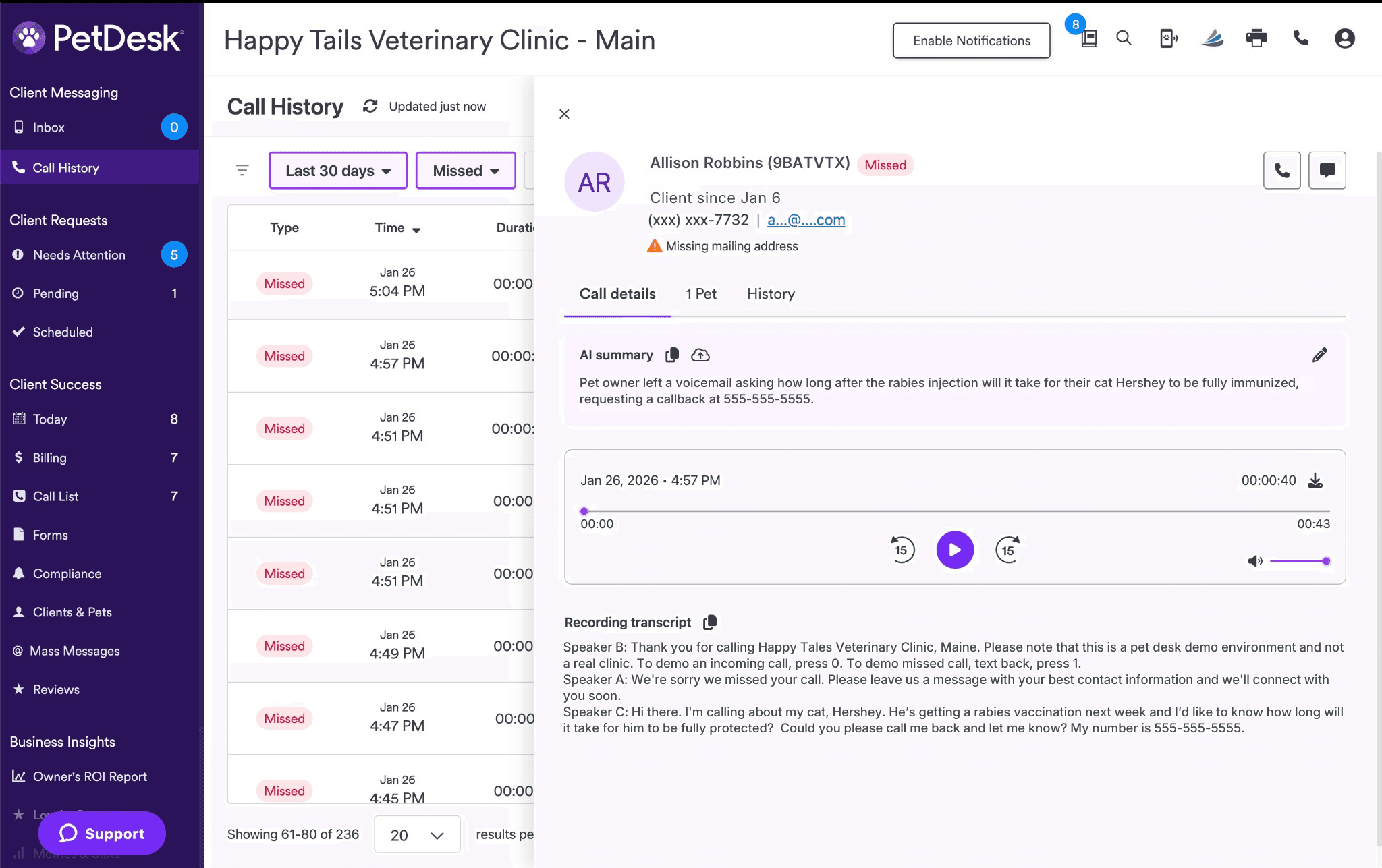Click the refresh icon beside Call History

click(370, 106)
